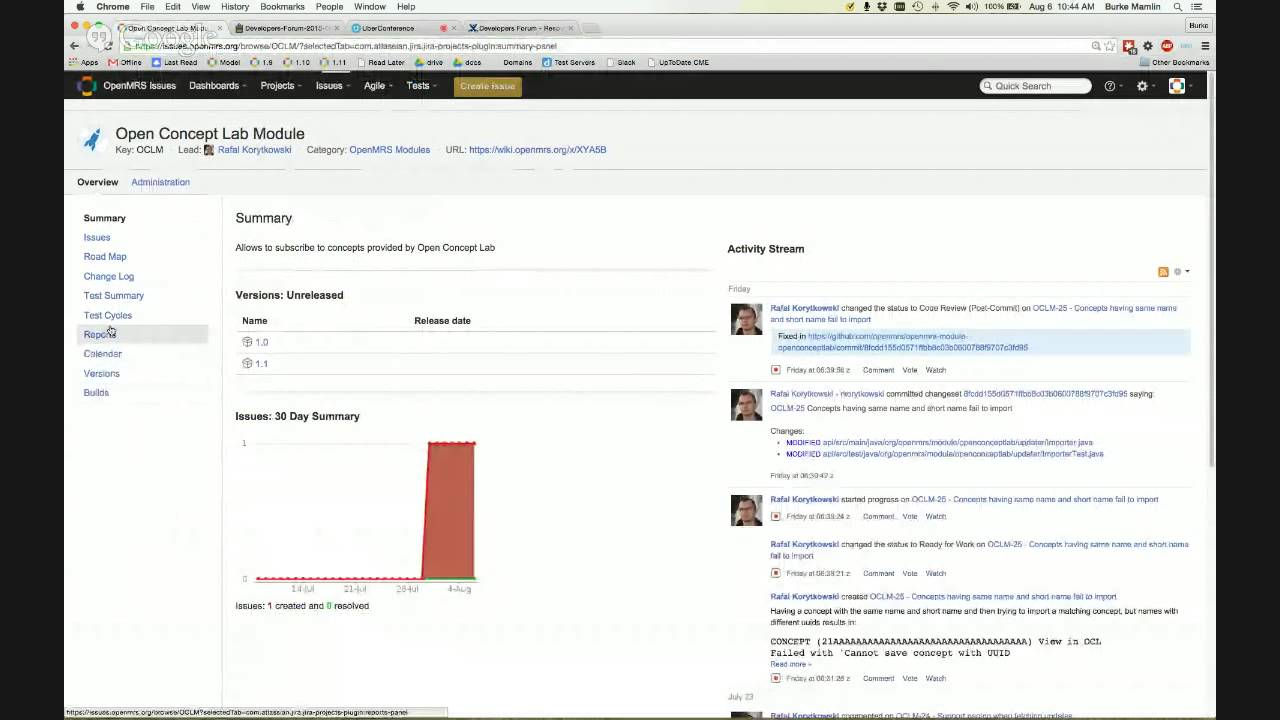Click the AdBlock Plus extension icon
1280x720 pixels.
[x=1166, y=46]
